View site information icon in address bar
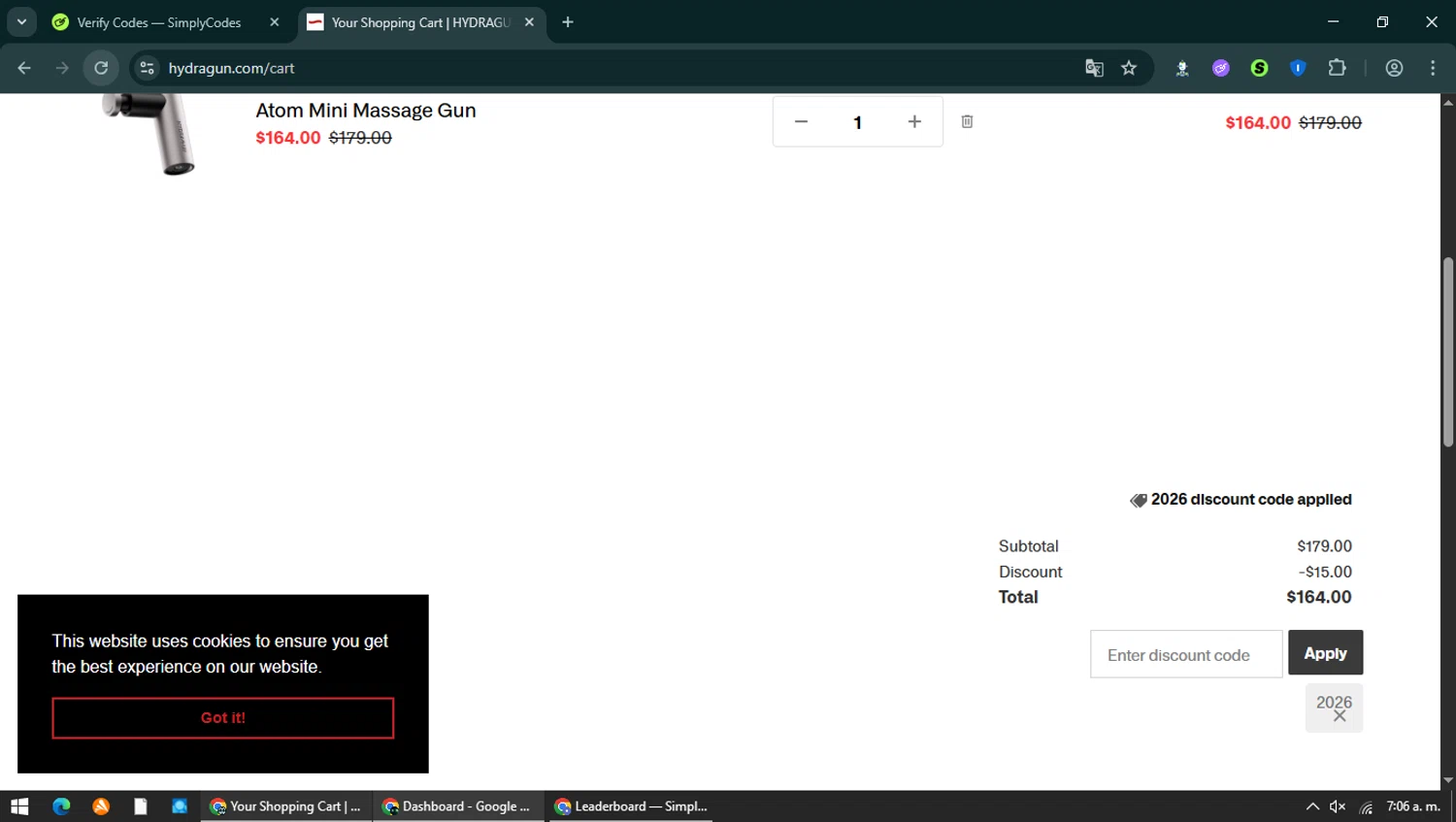The height and width of the screenshot is (822, 1456). (147, 68)
